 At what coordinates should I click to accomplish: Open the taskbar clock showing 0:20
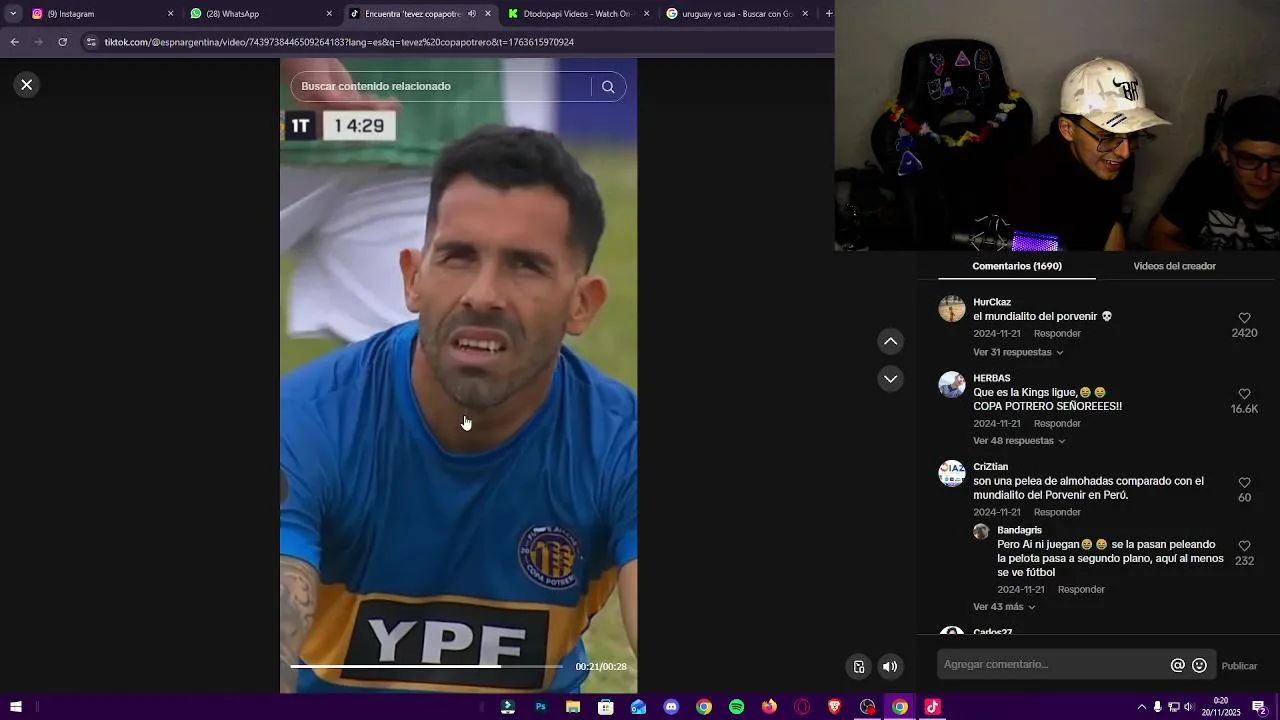pyautogui.click(x=1221, y=707)
